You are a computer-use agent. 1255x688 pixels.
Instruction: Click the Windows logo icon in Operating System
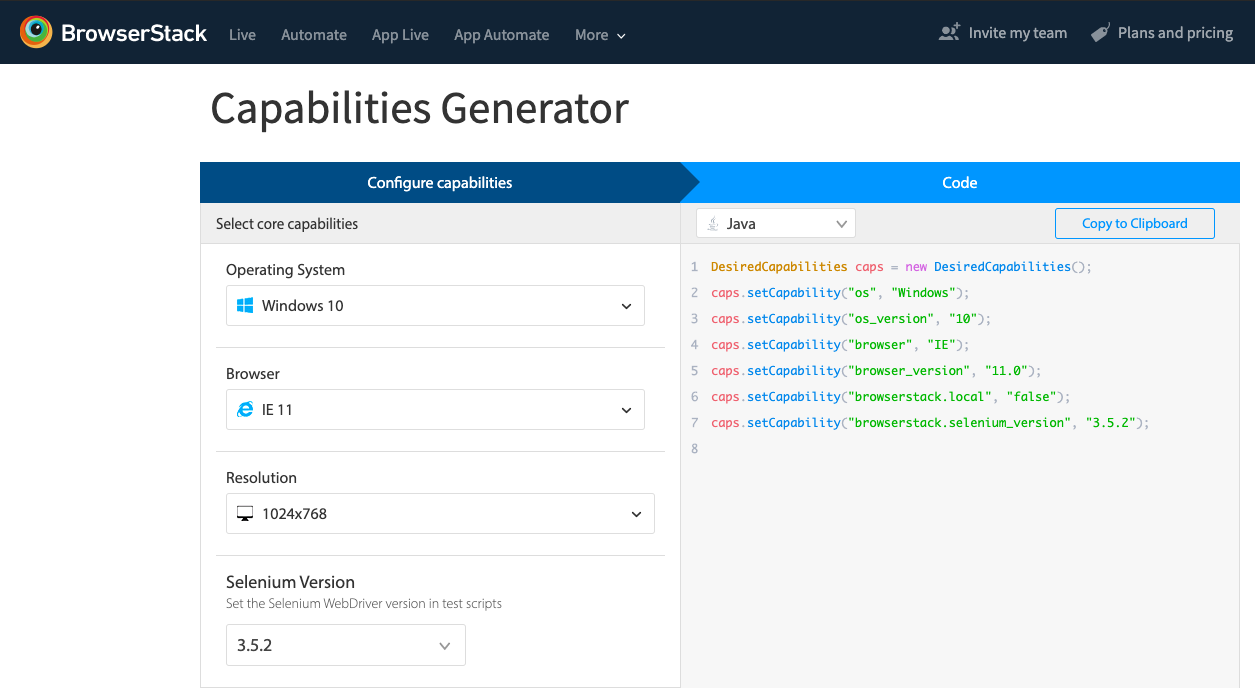pyautogui.click(x=245, y=305)
